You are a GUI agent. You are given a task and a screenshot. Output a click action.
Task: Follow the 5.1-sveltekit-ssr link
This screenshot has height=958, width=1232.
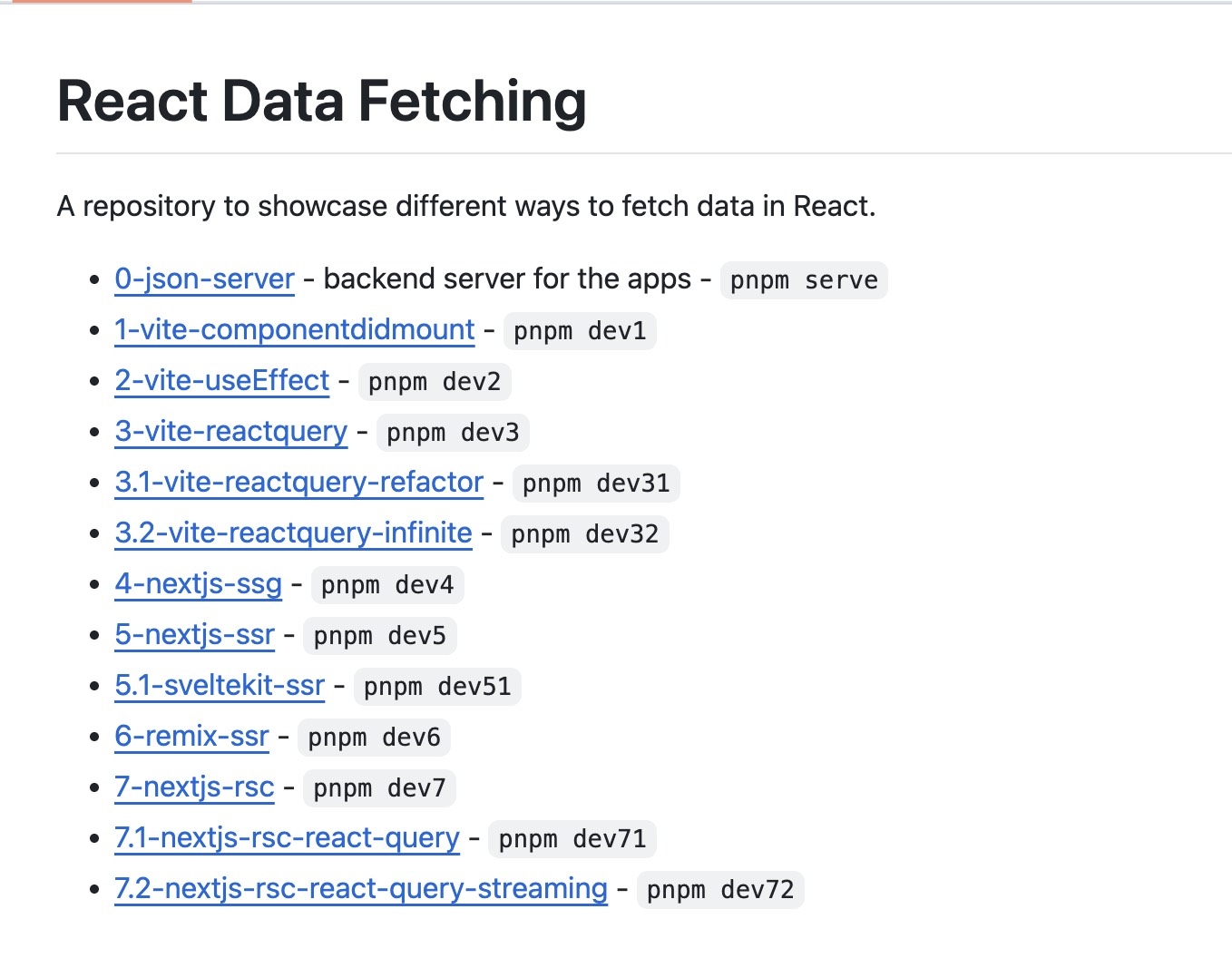point(220,686)
